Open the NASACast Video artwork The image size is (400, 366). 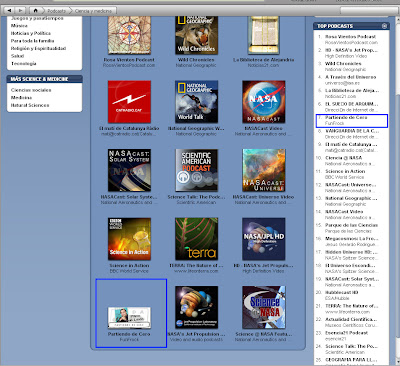(264, 102)
